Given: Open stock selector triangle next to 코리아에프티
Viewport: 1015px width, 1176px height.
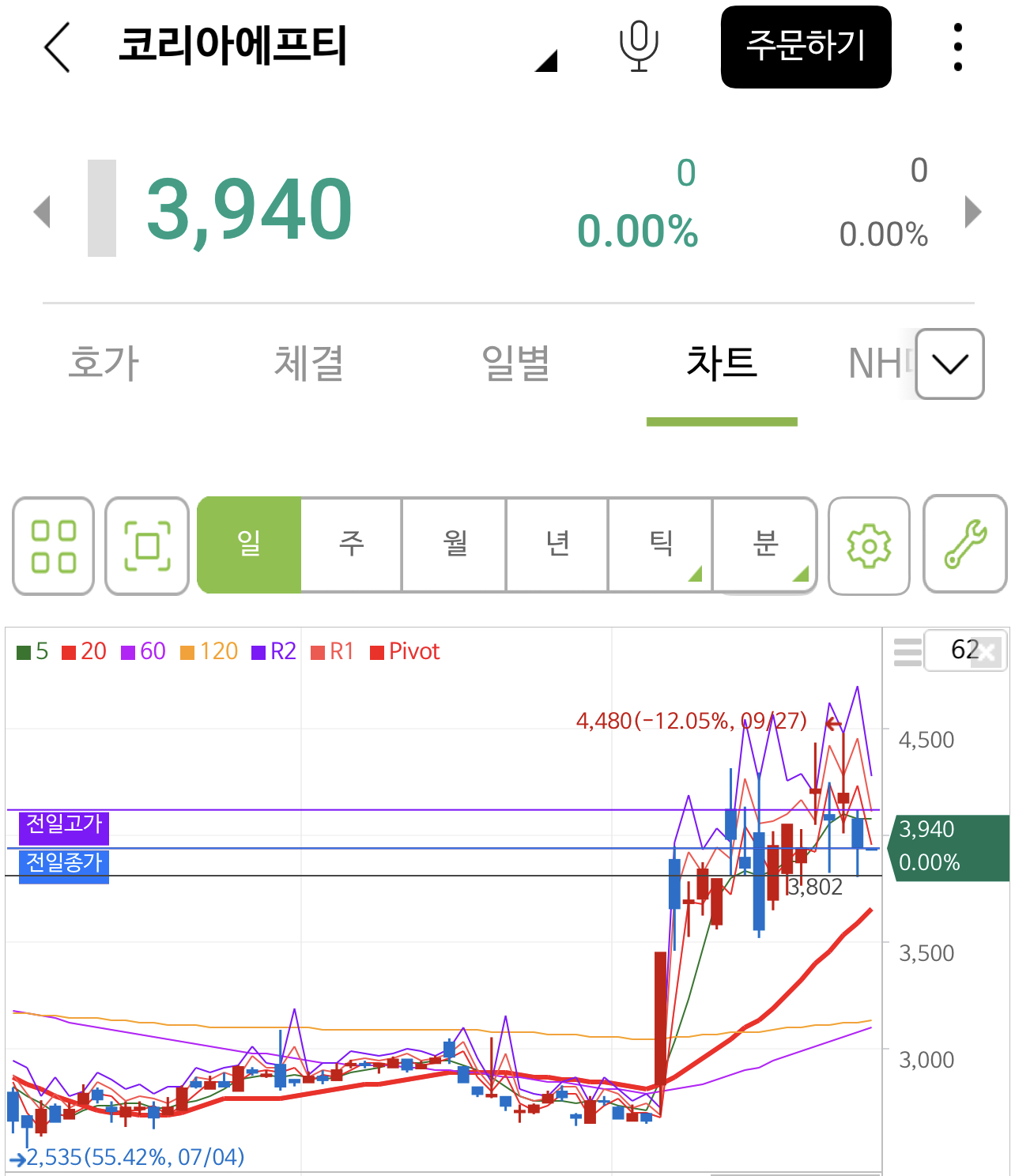Looking at the screenshot, I should tap(546, 60).
